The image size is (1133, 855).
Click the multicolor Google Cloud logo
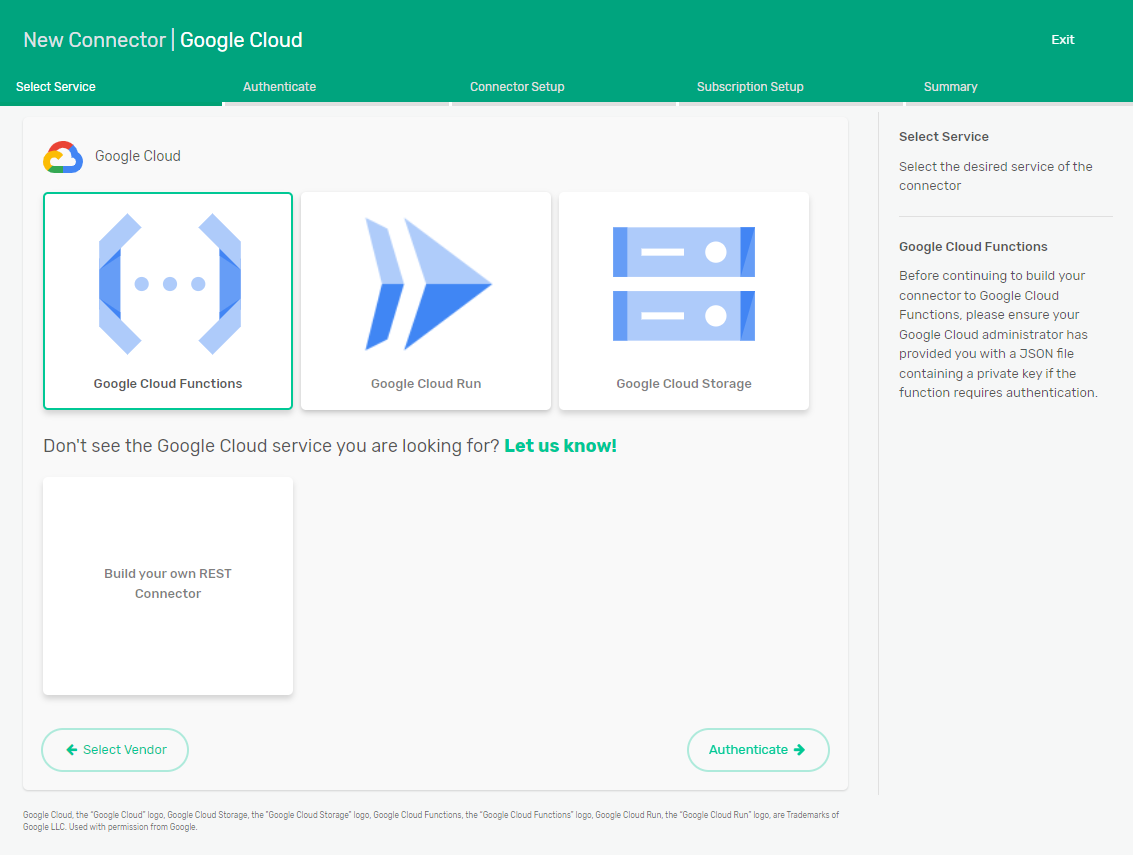coord(62,157)
